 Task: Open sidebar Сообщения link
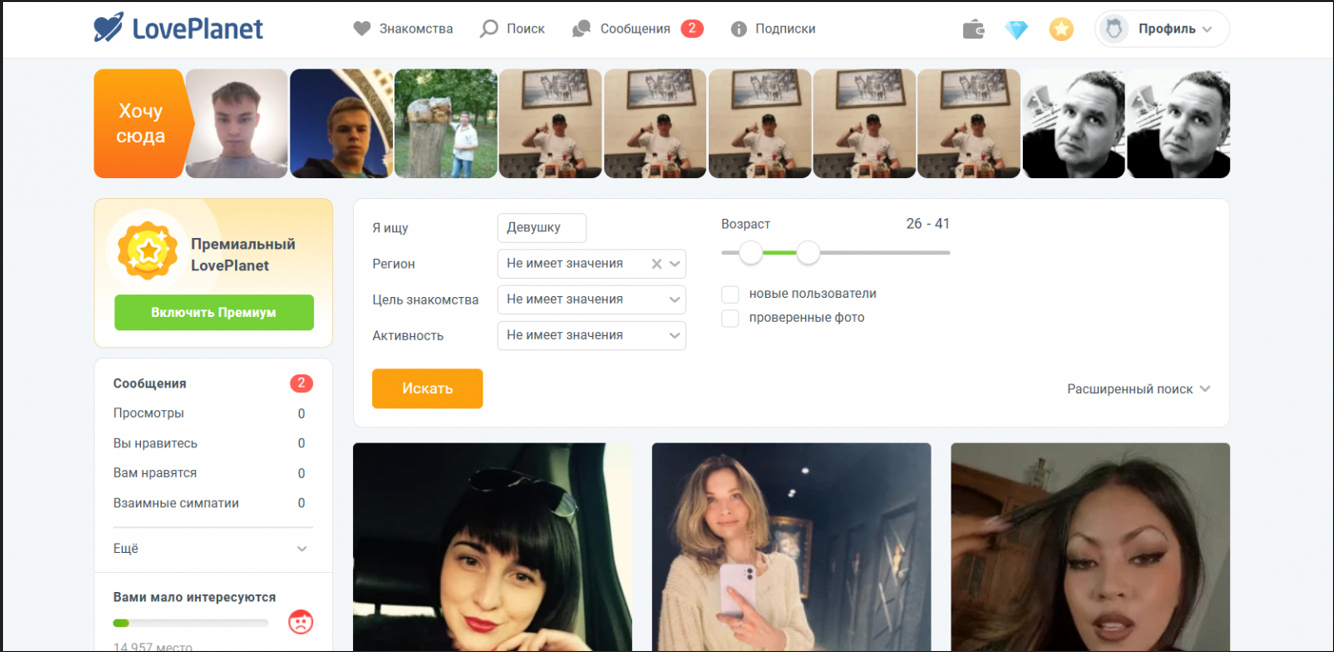coord(150,383)
